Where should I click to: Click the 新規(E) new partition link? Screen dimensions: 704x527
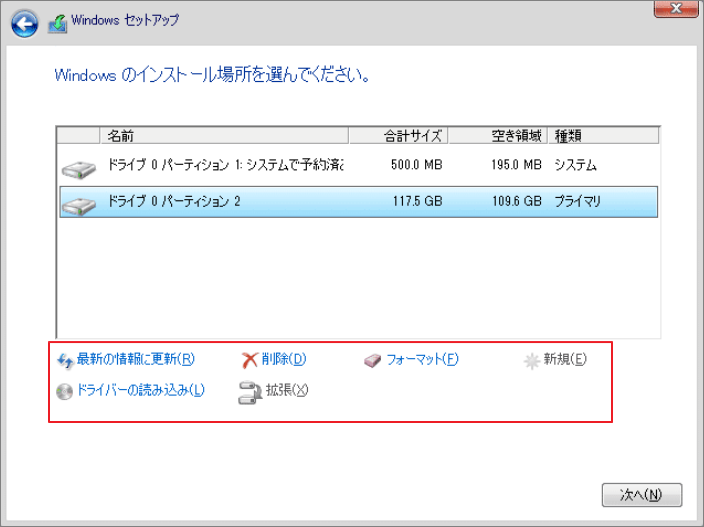[565, 359]
